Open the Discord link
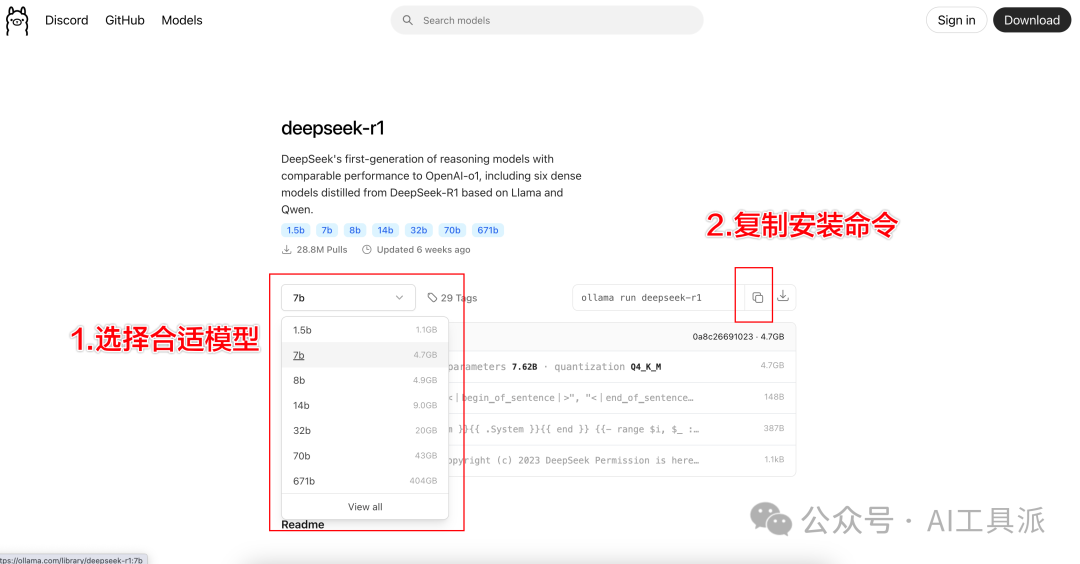The image size is (1080, 564). click(67, 21)
